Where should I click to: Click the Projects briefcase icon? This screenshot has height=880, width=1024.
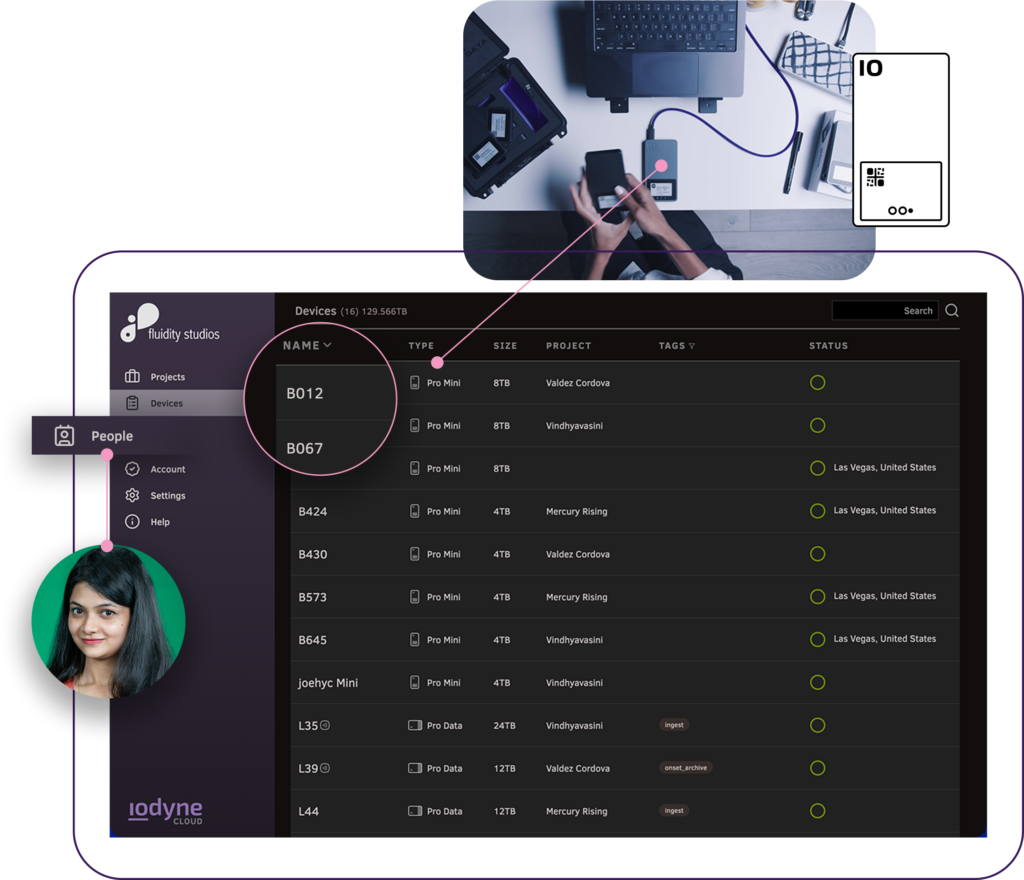click(133, 376)
